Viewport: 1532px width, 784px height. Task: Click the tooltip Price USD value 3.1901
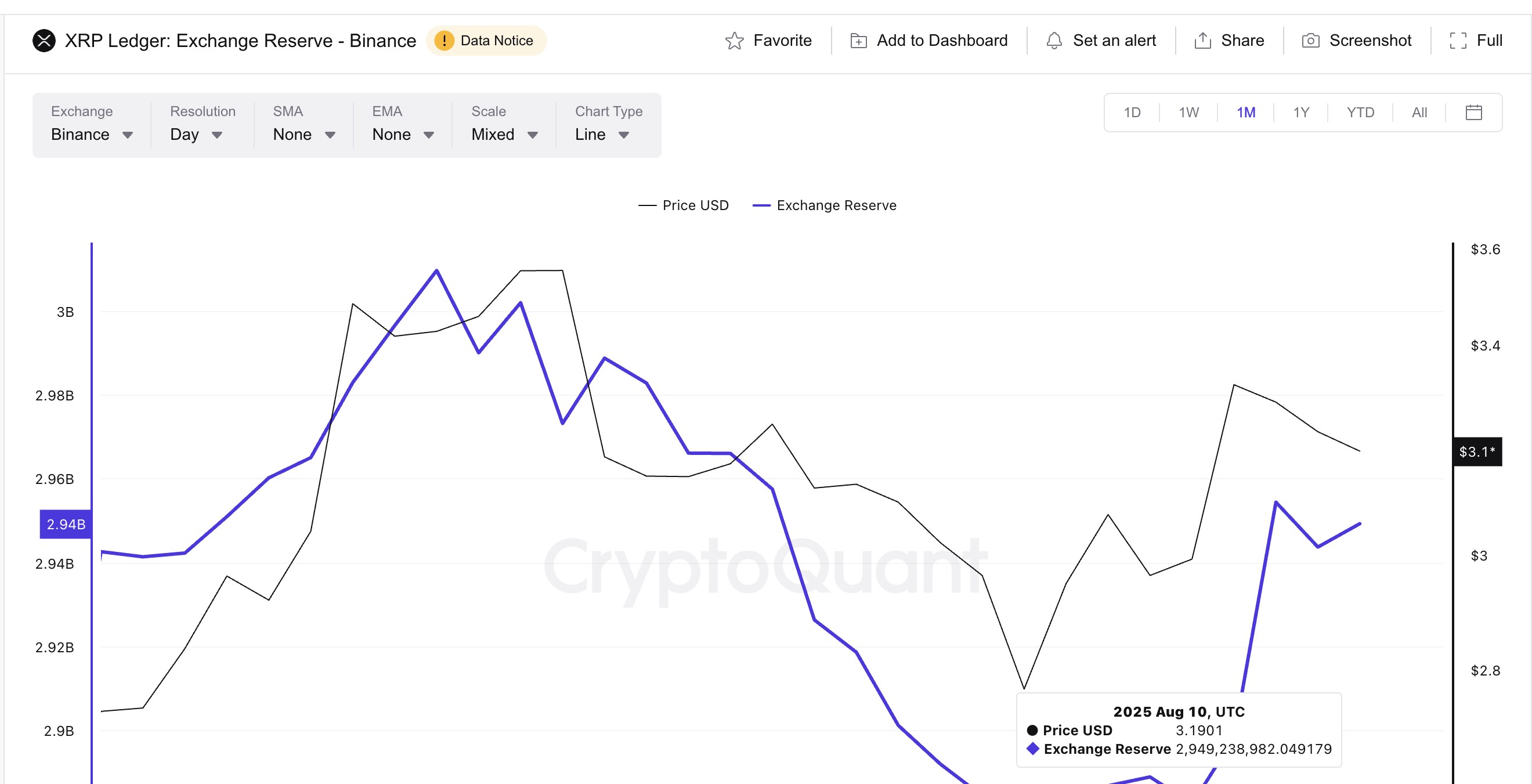(1198, 730)
